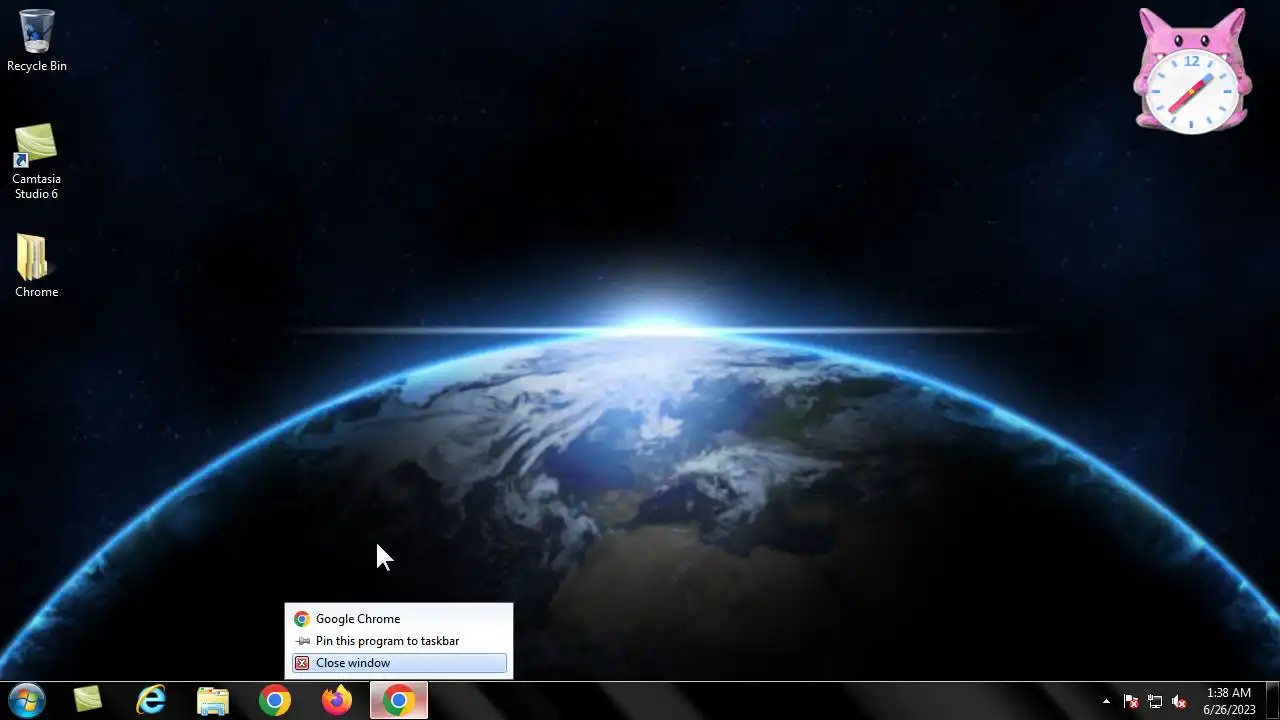The height and width of the screenshot is (720, 1280).
Task: Click the pink cat clock gadget
Action: pyautogui.click(x=1192, y=70)
